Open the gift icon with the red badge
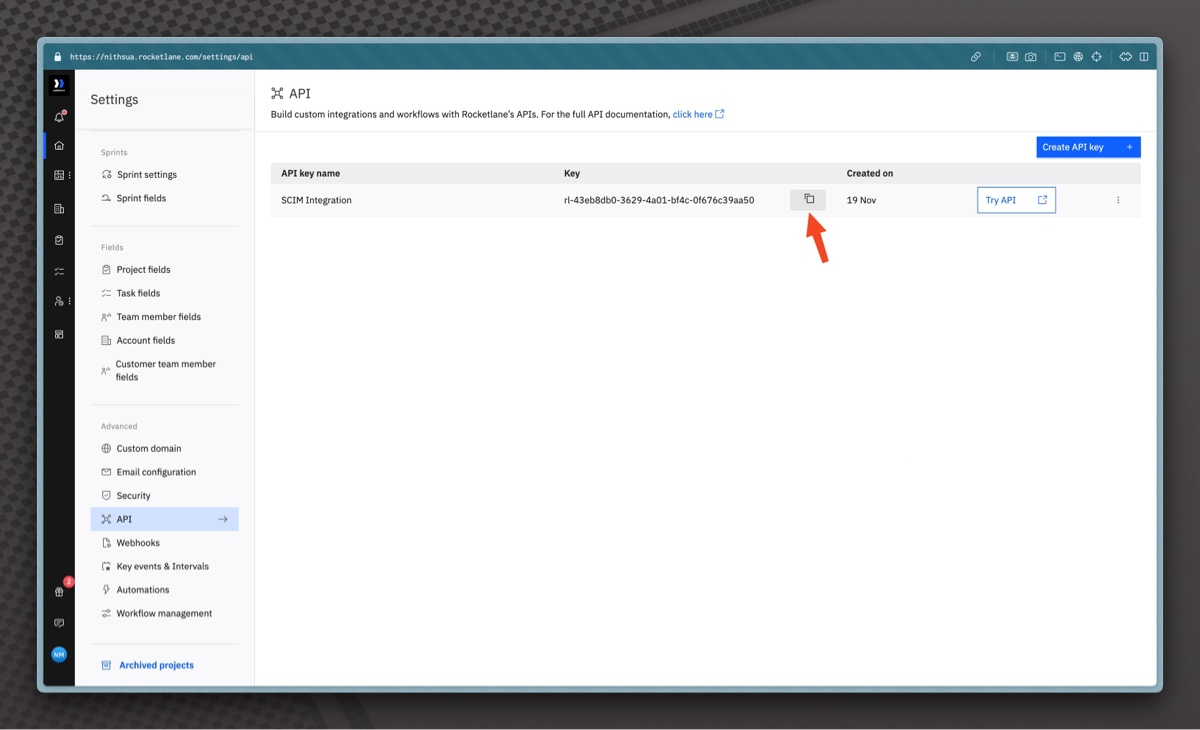The width and height of the screenshot is (1200, 730). [x=59, y=592]
